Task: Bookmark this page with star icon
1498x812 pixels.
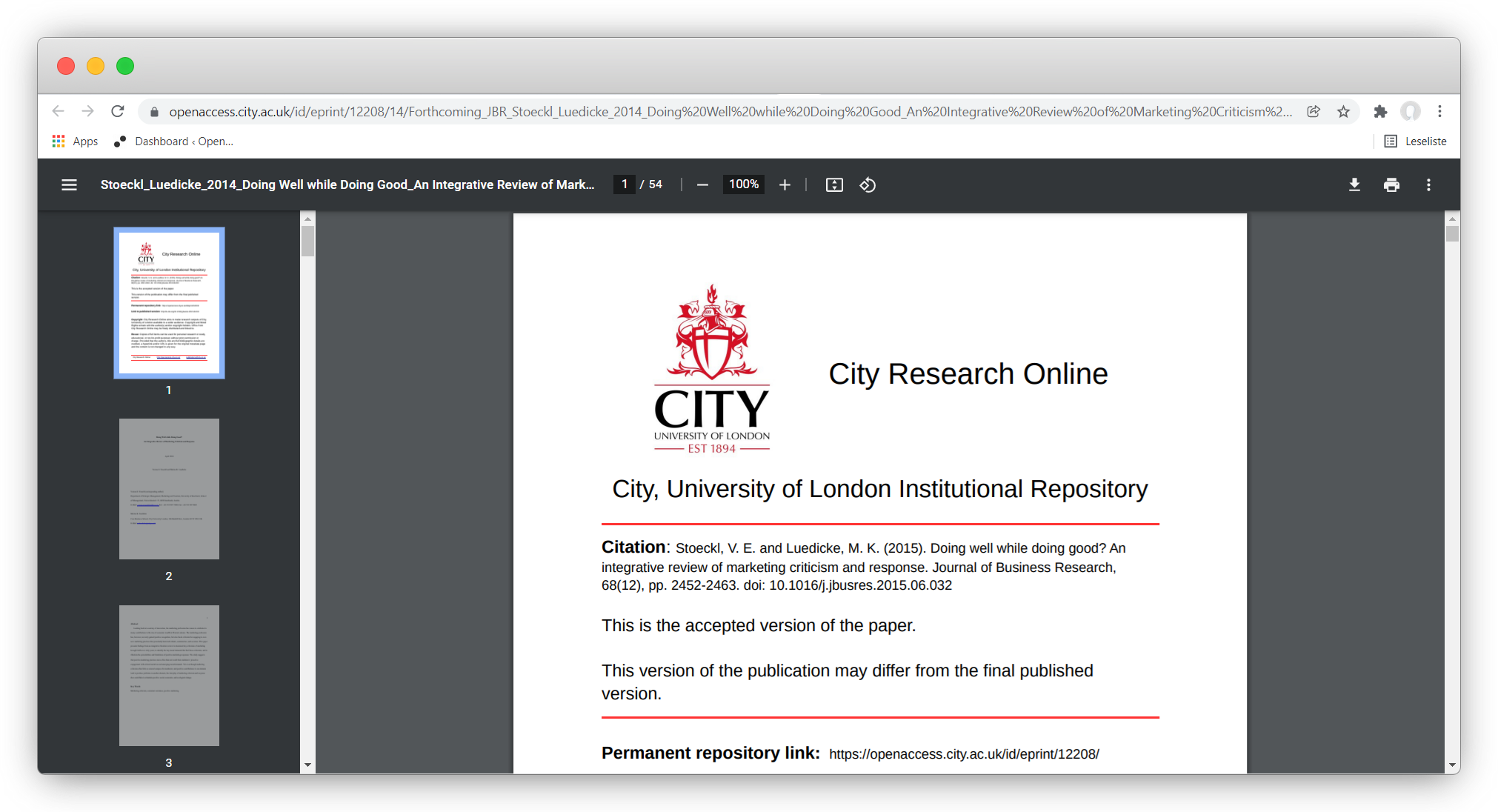Action: coord(1343,111)
